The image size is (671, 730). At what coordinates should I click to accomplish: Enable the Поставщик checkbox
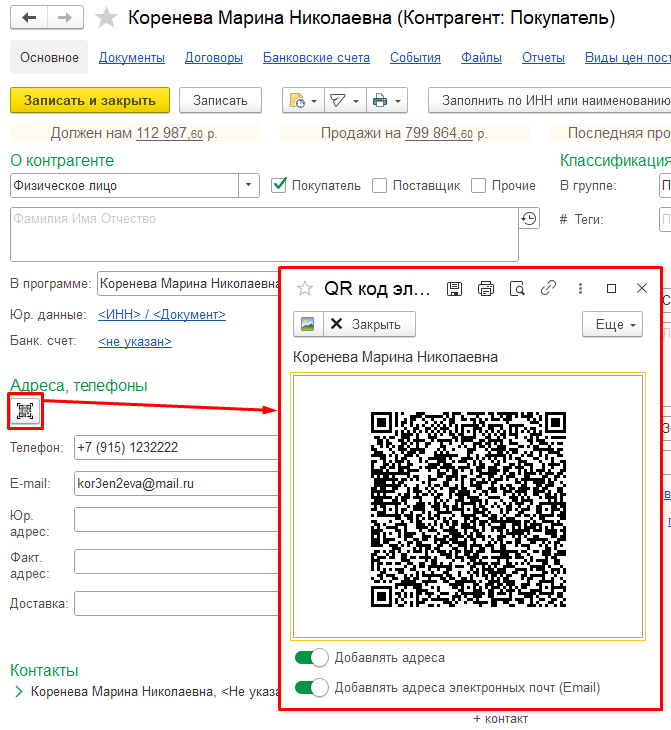[380, 185]
